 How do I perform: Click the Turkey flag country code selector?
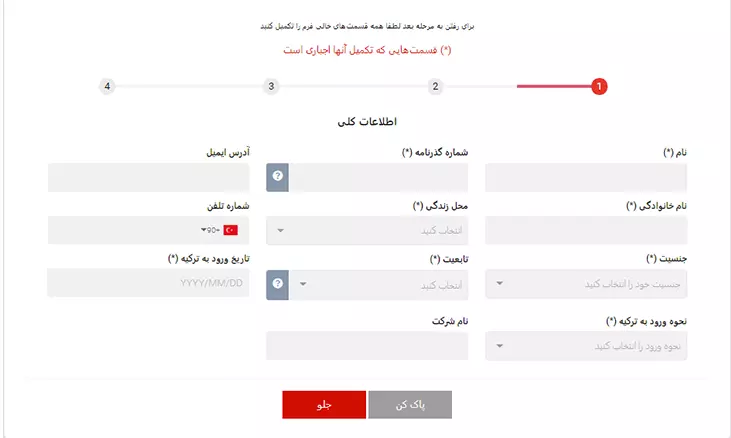(219, 230)
